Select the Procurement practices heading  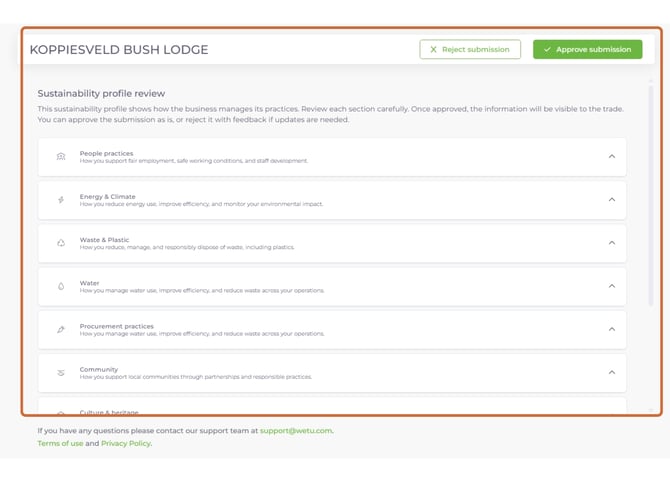(116, 326)
